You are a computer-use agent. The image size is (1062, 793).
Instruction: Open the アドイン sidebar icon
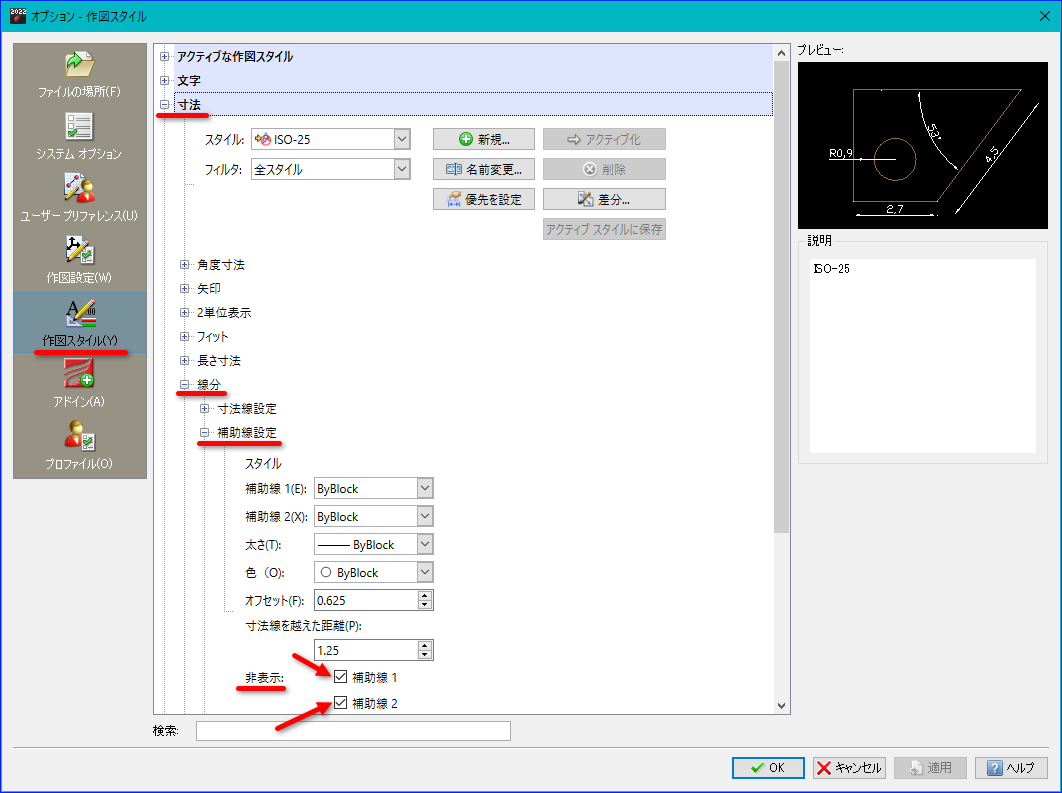pyautogui.click(x=79, y=376)
